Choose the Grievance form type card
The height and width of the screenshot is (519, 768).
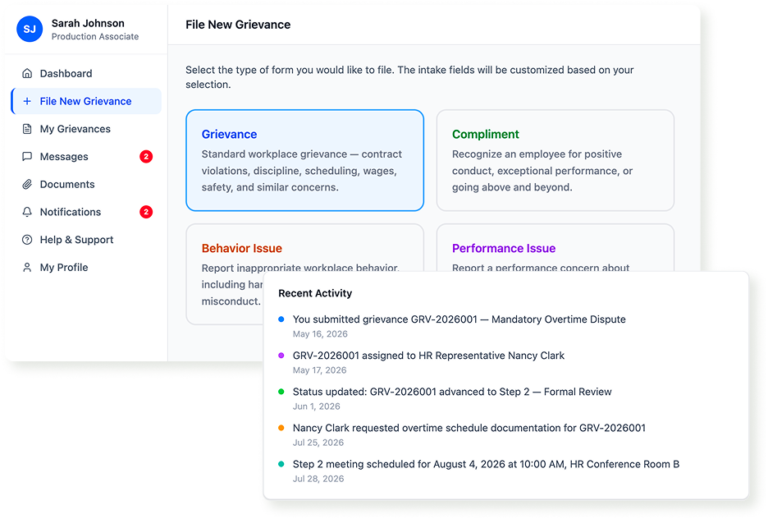click(305, 160)
